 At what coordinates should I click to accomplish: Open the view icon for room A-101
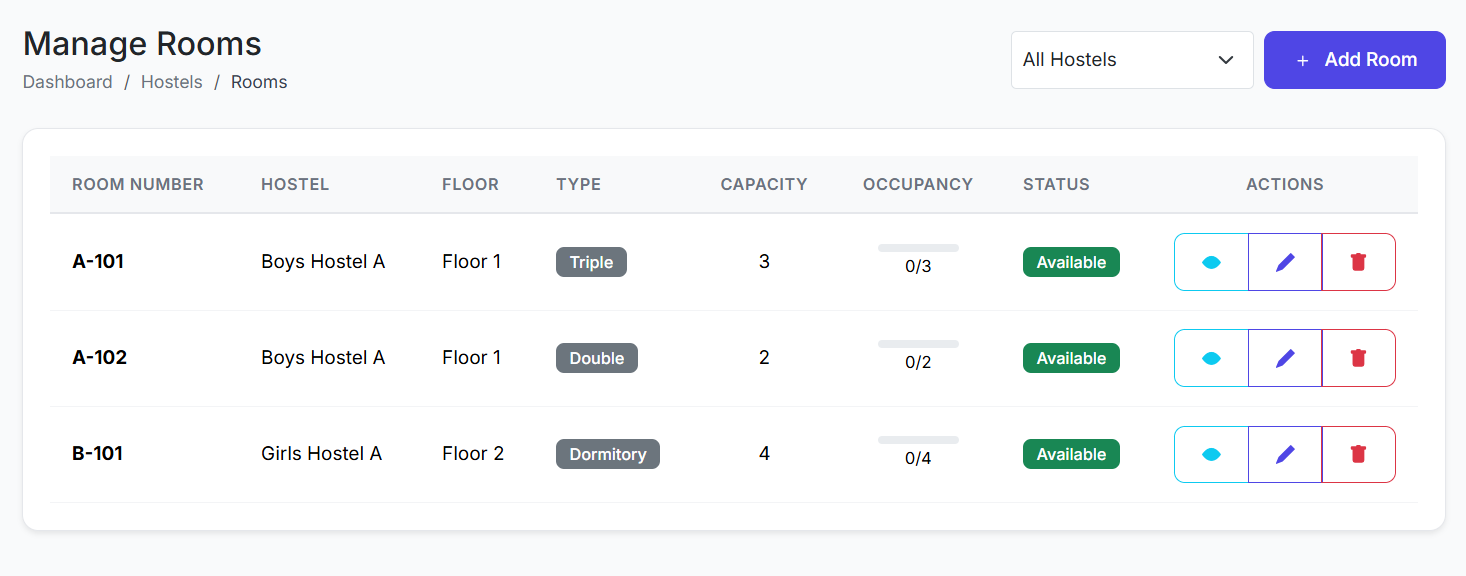1211,261
